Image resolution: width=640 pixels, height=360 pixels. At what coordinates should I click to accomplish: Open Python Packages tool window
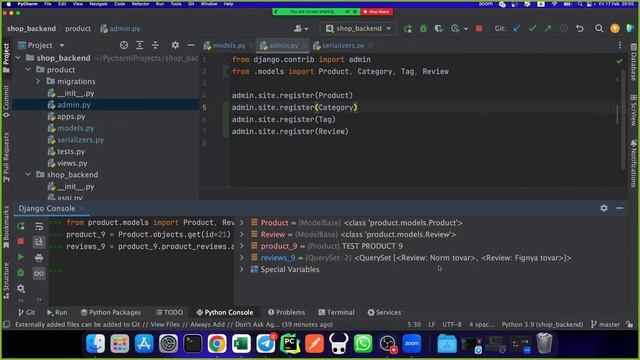coord(111,312)
